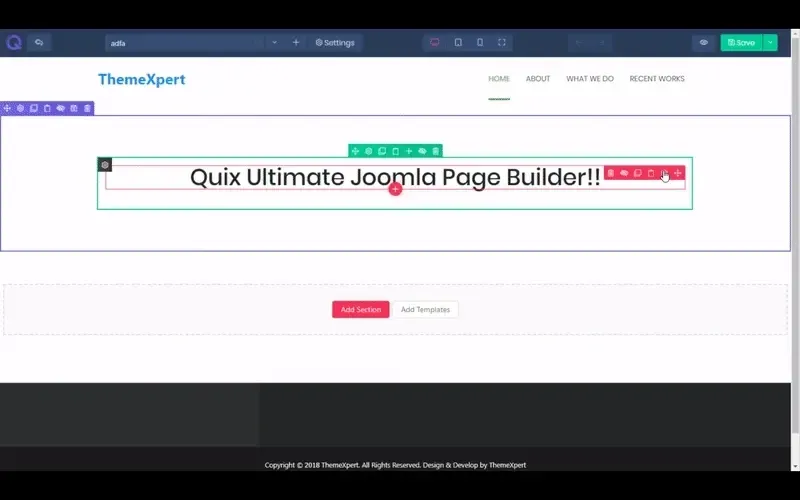Image resolution: width=800 pixels, height=500 pixels.
Task: Toggle heading element visibility in the red toolbar
Action: (624, 173)
